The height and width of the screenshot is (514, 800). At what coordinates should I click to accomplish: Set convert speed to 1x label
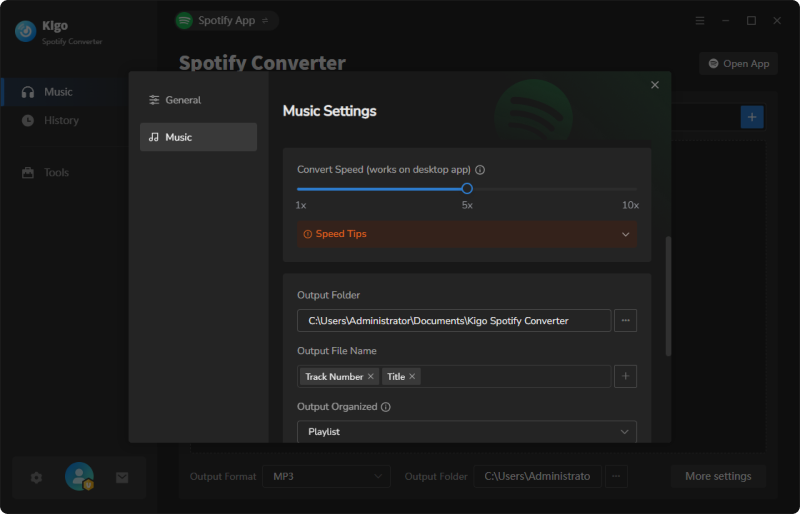pyautogui.click(x=301, y=205)
